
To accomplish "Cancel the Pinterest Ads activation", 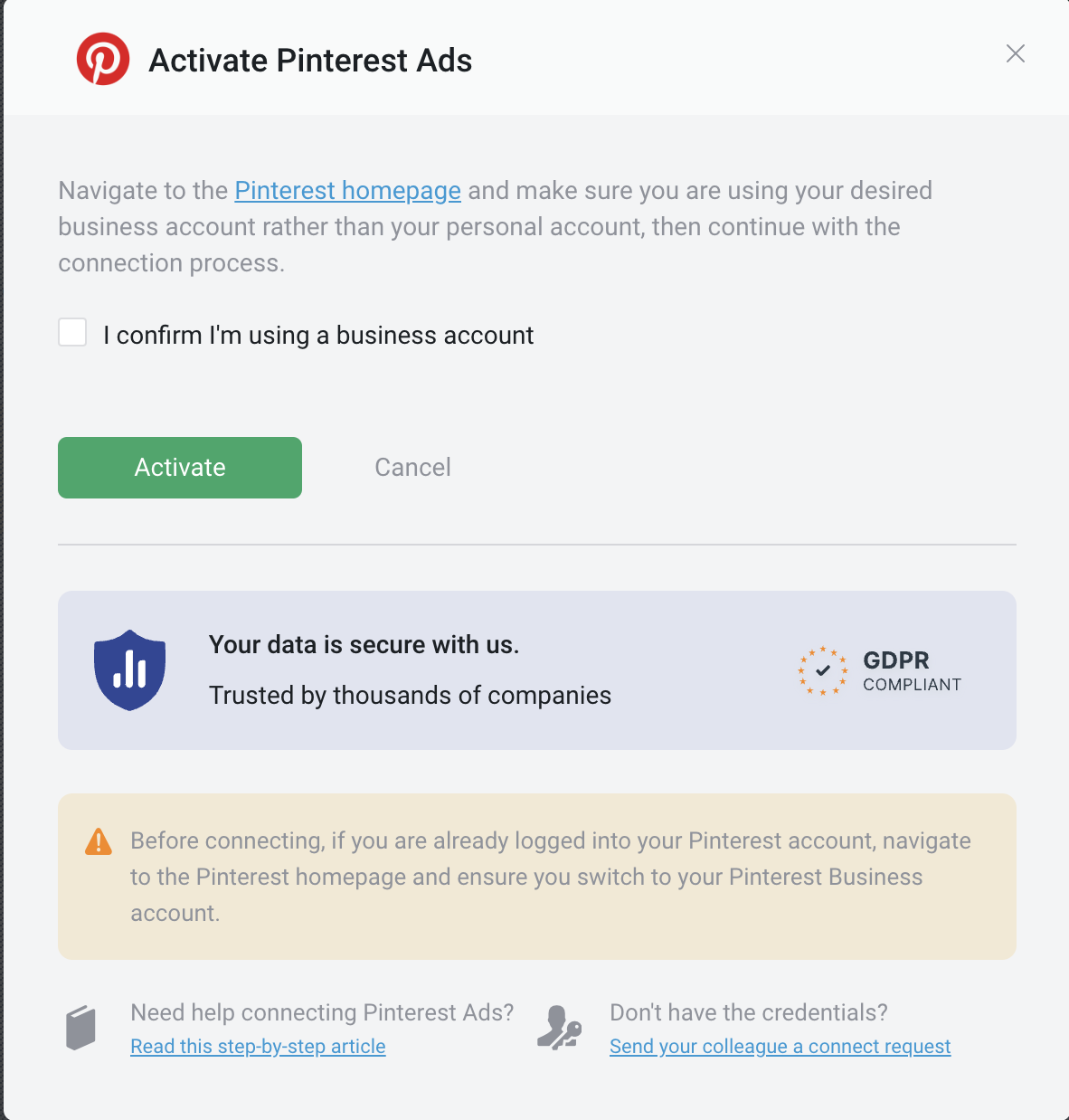I will tap(412, 468).
